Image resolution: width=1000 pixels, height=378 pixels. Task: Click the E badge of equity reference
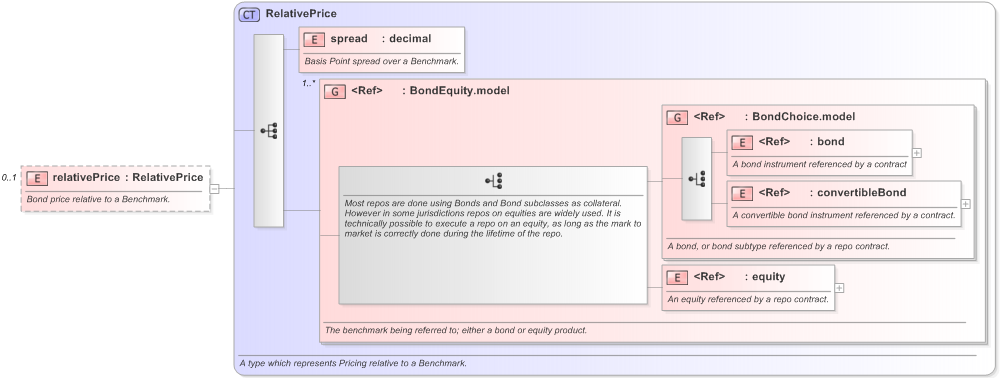pyautogui.click(x=677, y=277)
